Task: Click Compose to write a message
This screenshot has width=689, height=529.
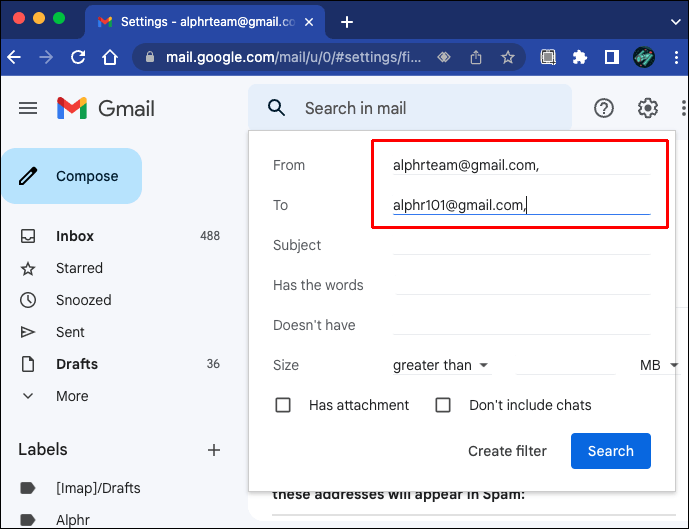Action: click(72, 176)
